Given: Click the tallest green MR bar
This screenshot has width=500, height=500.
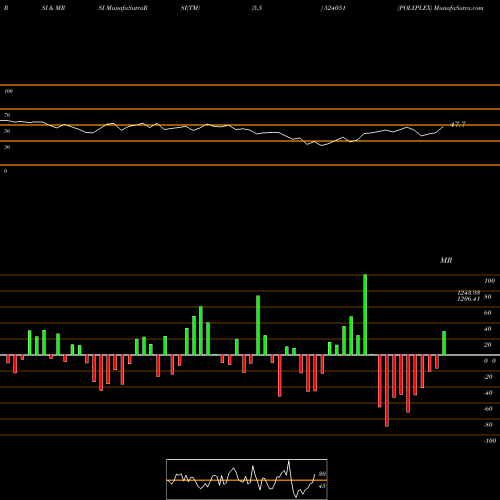Looking at the screenshot, I should click(365, 315).
